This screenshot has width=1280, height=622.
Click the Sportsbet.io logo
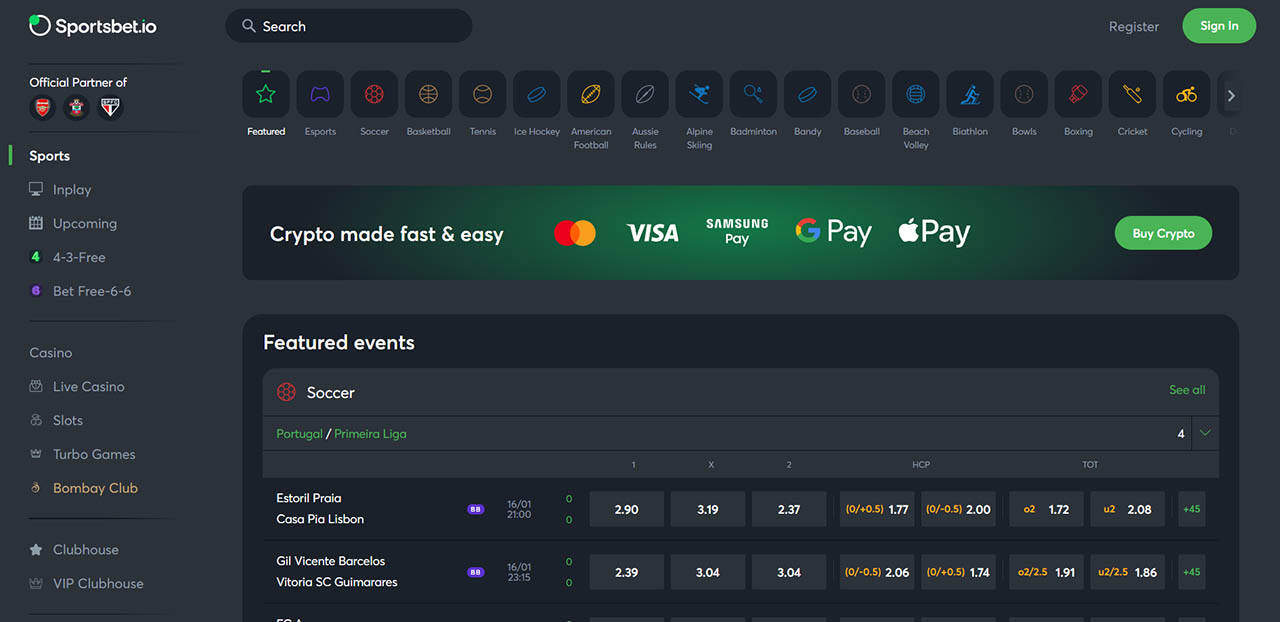point(93,26)
